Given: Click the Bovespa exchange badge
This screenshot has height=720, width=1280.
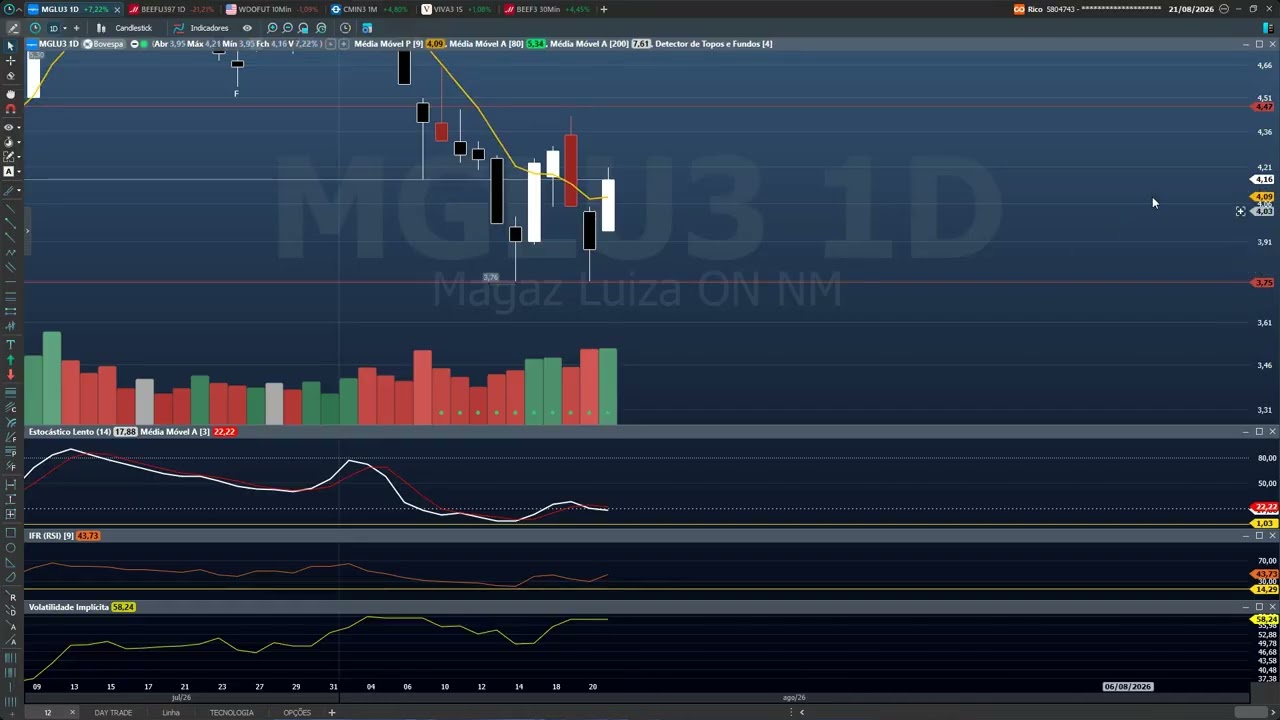Looking at the screenshot, I should [104, 44].
